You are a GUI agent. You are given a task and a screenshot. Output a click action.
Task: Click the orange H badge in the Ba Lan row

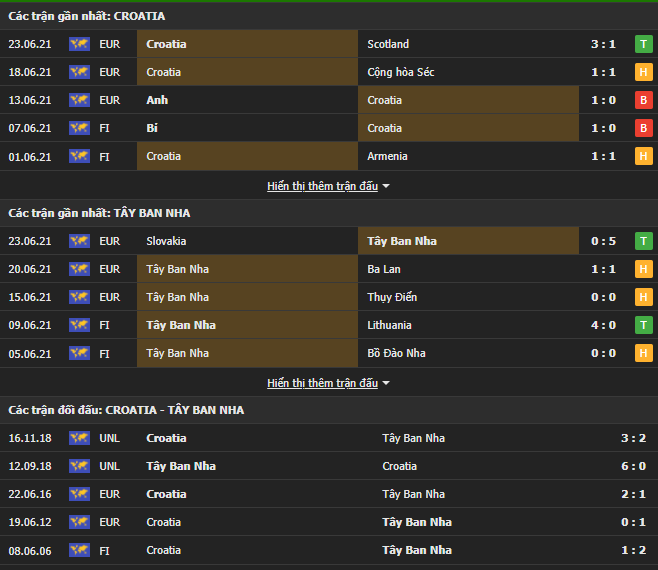click(643, 269)
